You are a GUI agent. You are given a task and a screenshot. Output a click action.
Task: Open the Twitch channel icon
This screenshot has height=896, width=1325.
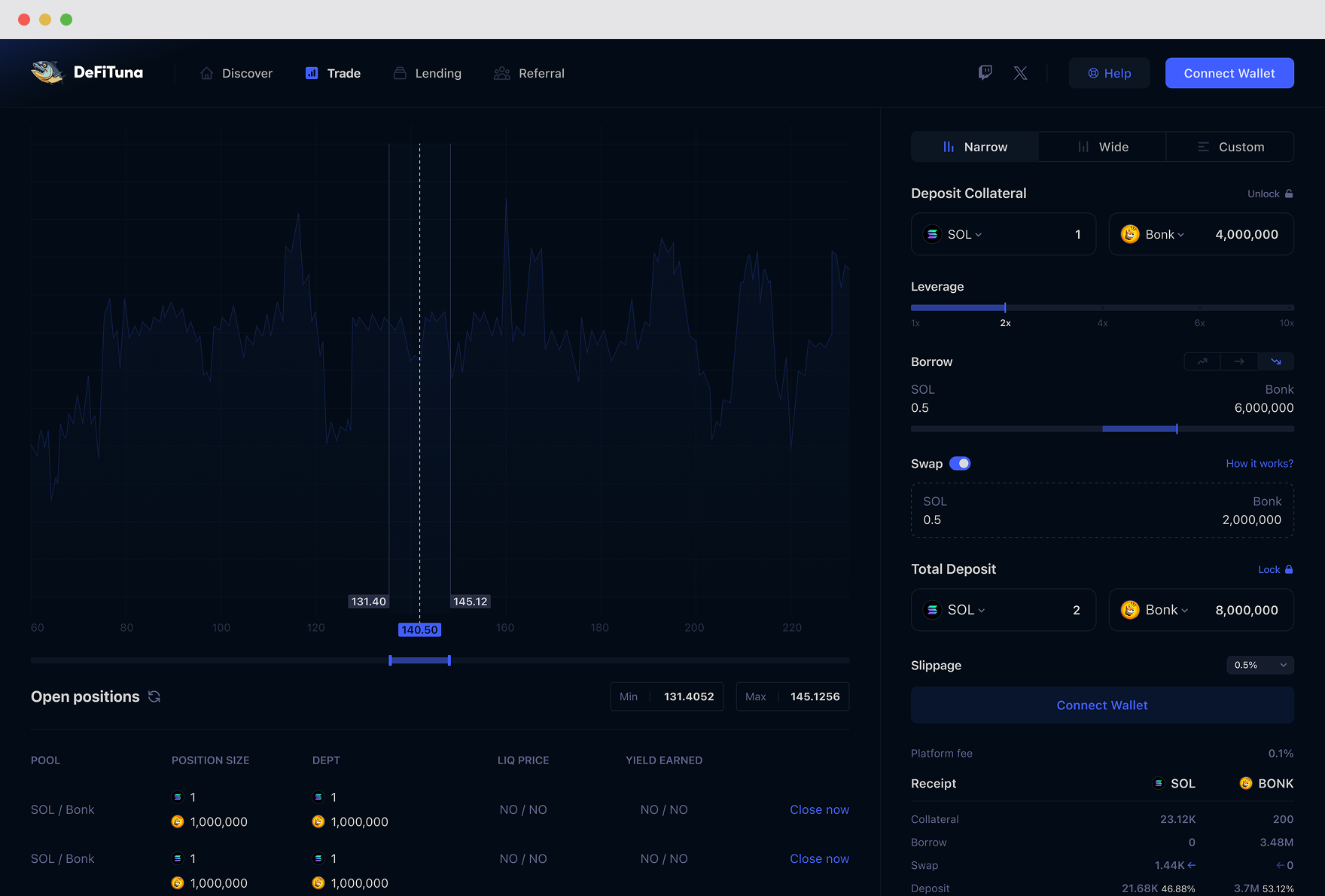point(985,72)
